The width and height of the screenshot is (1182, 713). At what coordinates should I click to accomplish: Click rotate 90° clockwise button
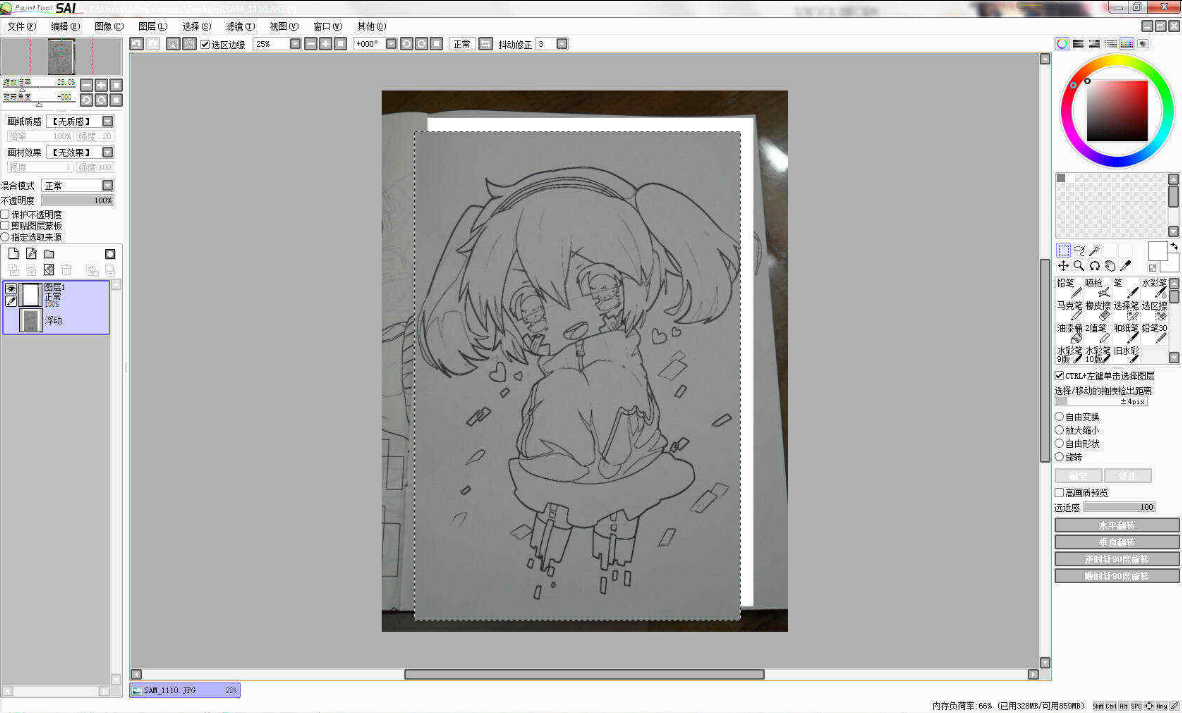[1116, 576]
